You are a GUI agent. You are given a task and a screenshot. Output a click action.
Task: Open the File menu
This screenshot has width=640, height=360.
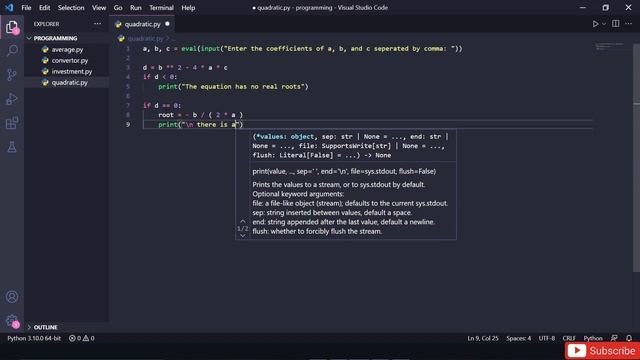(26, 8)
